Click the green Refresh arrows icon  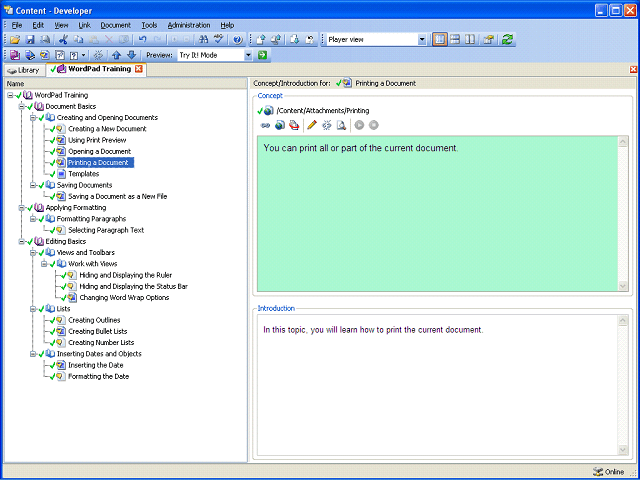(507, 40)
